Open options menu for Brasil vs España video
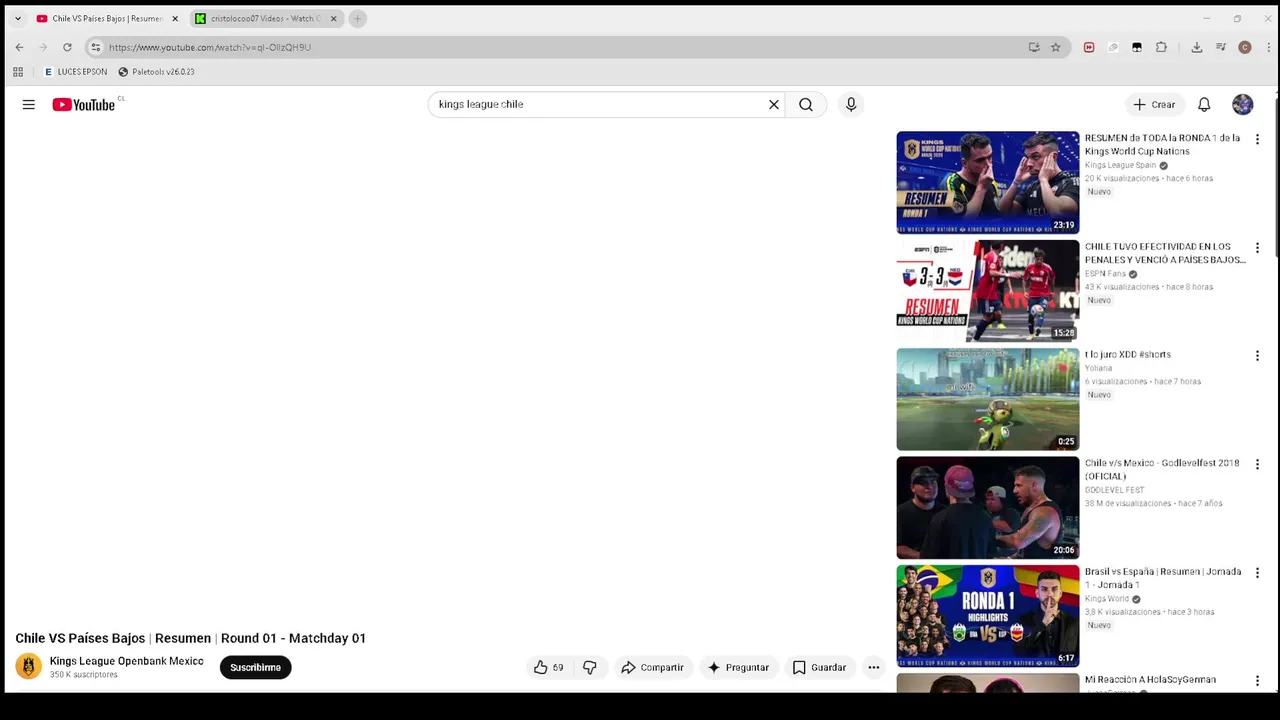 click(x=1257, y=573)
